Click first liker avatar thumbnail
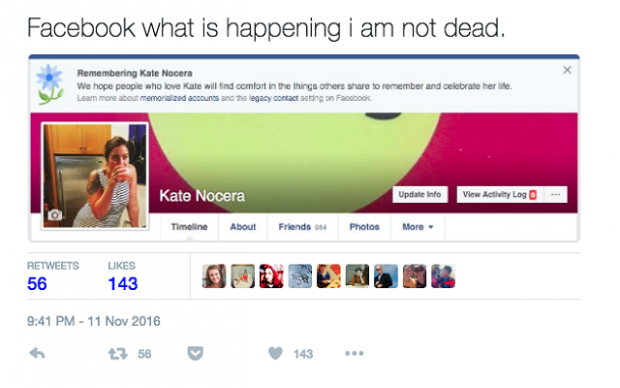 point(214,276)
